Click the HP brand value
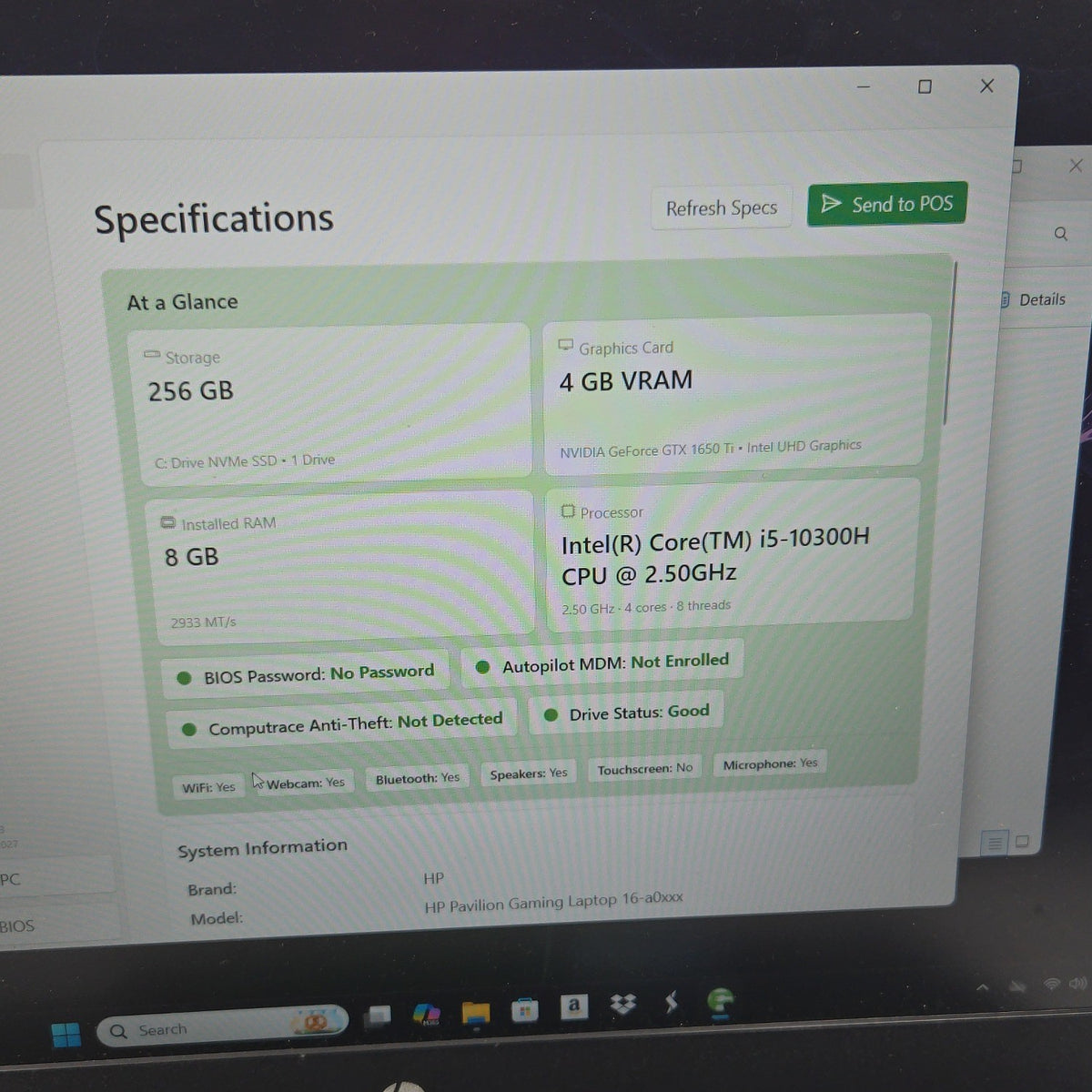 click(x=434, y=879)
